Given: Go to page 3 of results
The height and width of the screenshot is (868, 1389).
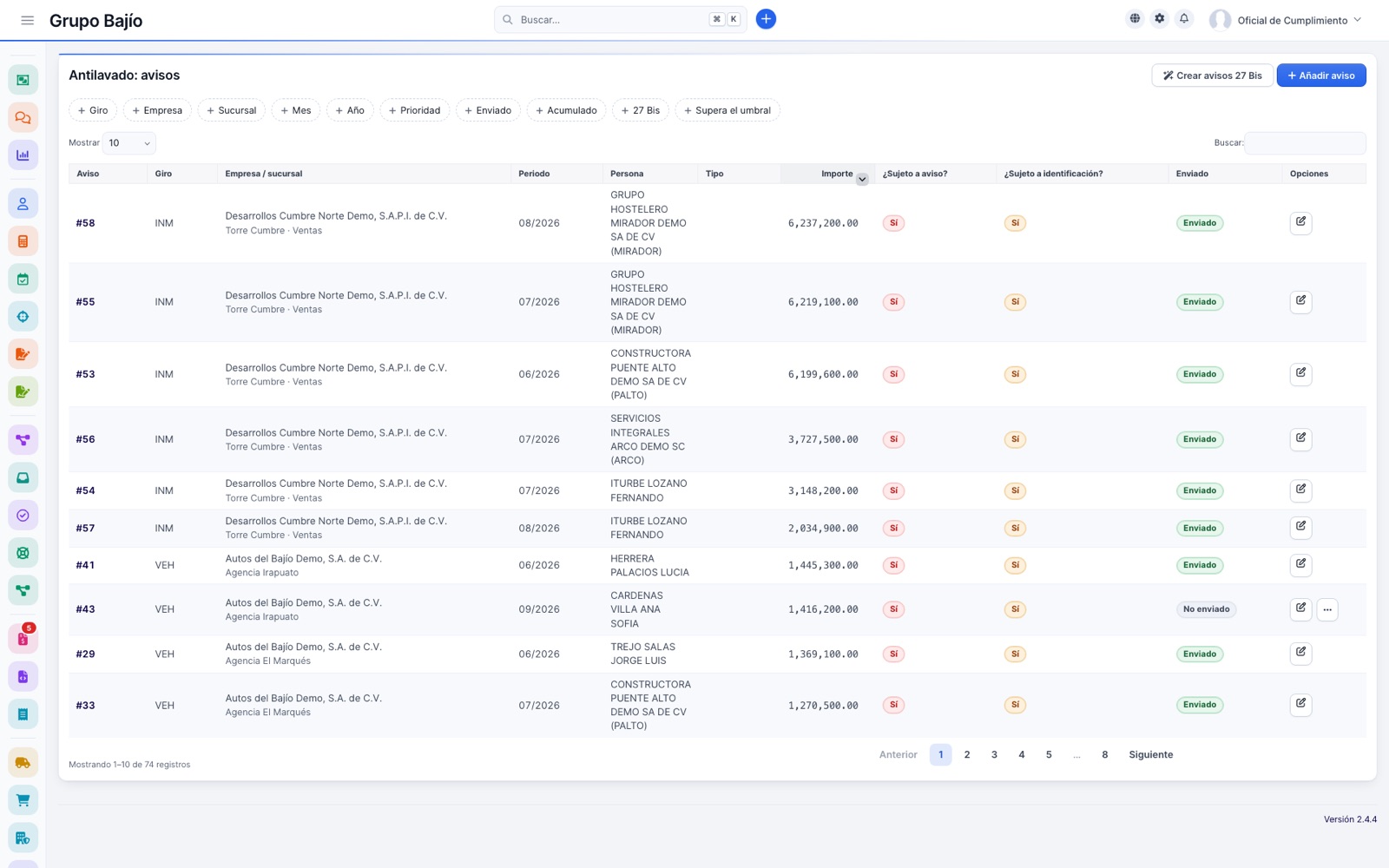Looking at the screenshot, I should (994, 754).
